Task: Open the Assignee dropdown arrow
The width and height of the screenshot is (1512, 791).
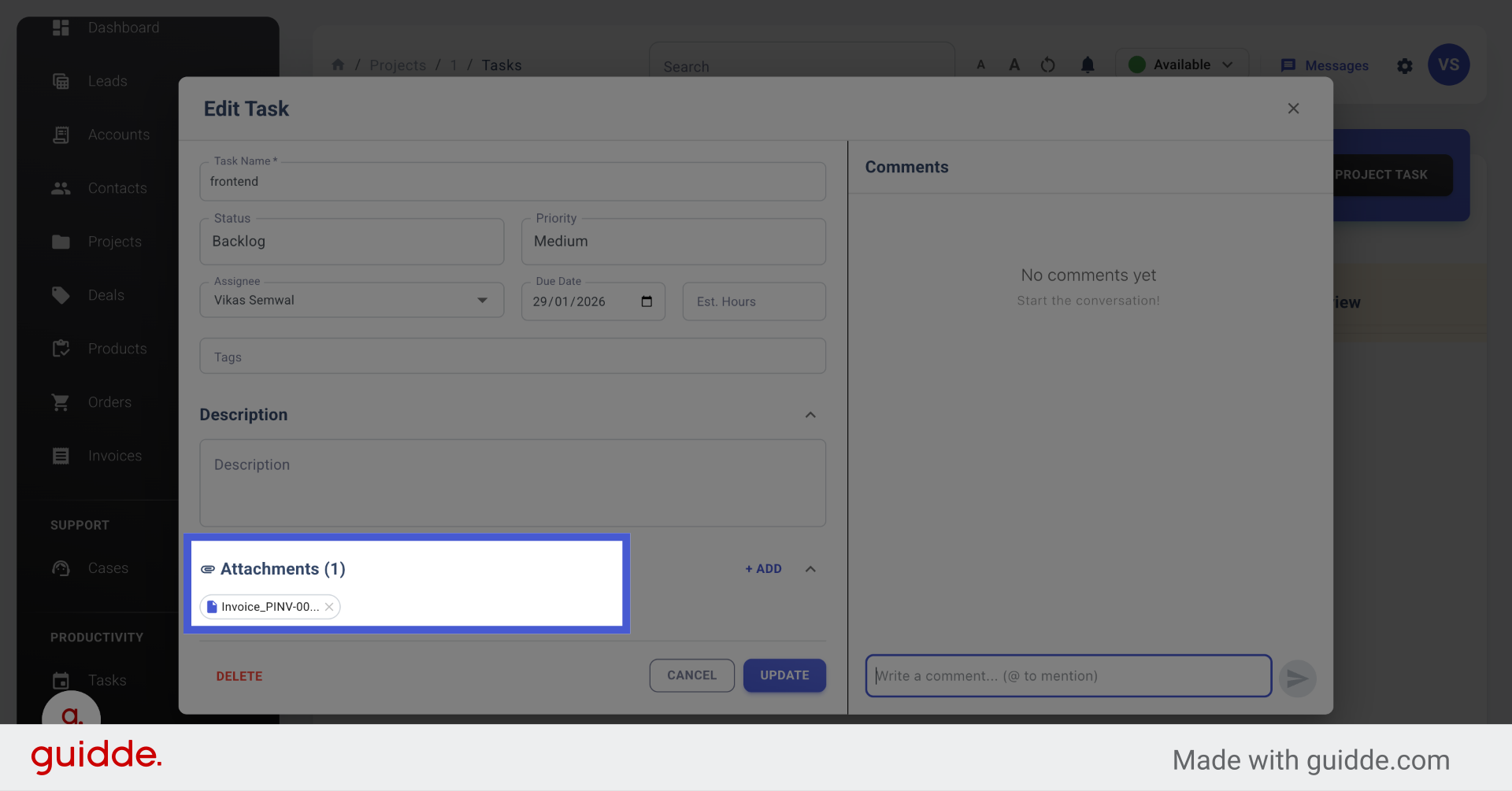Action: pos(482,300)
